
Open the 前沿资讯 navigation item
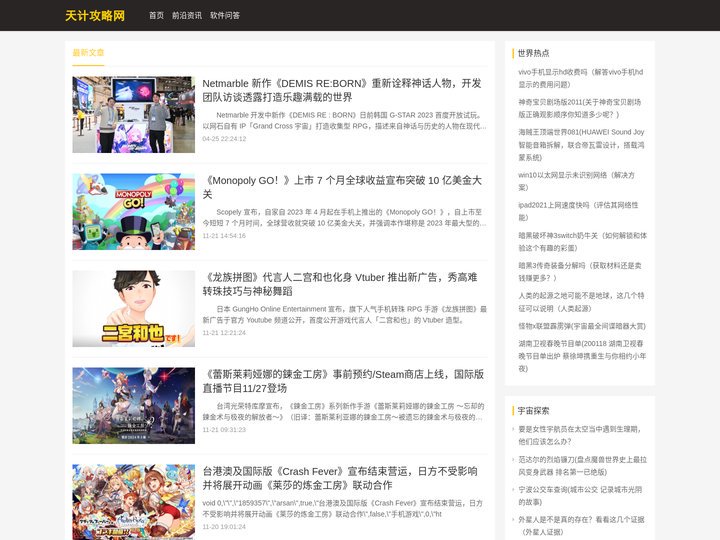tap(187, 15)
